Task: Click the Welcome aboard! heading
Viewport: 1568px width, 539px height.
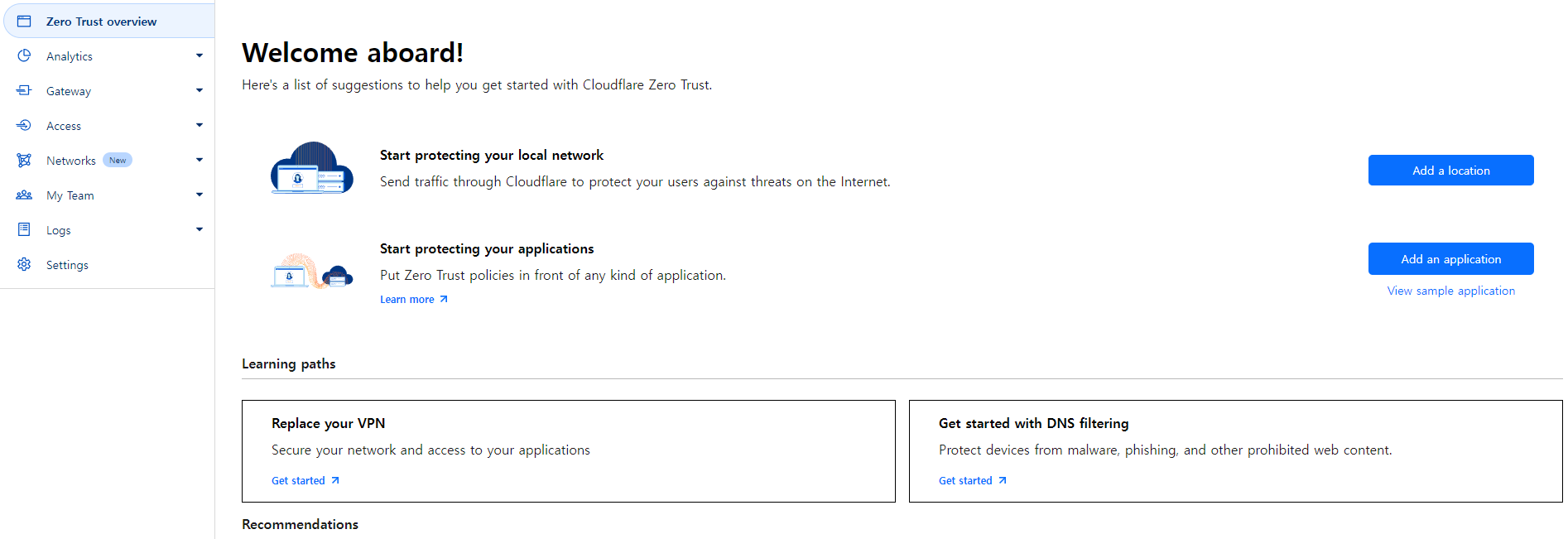Action: click(353, 52)
